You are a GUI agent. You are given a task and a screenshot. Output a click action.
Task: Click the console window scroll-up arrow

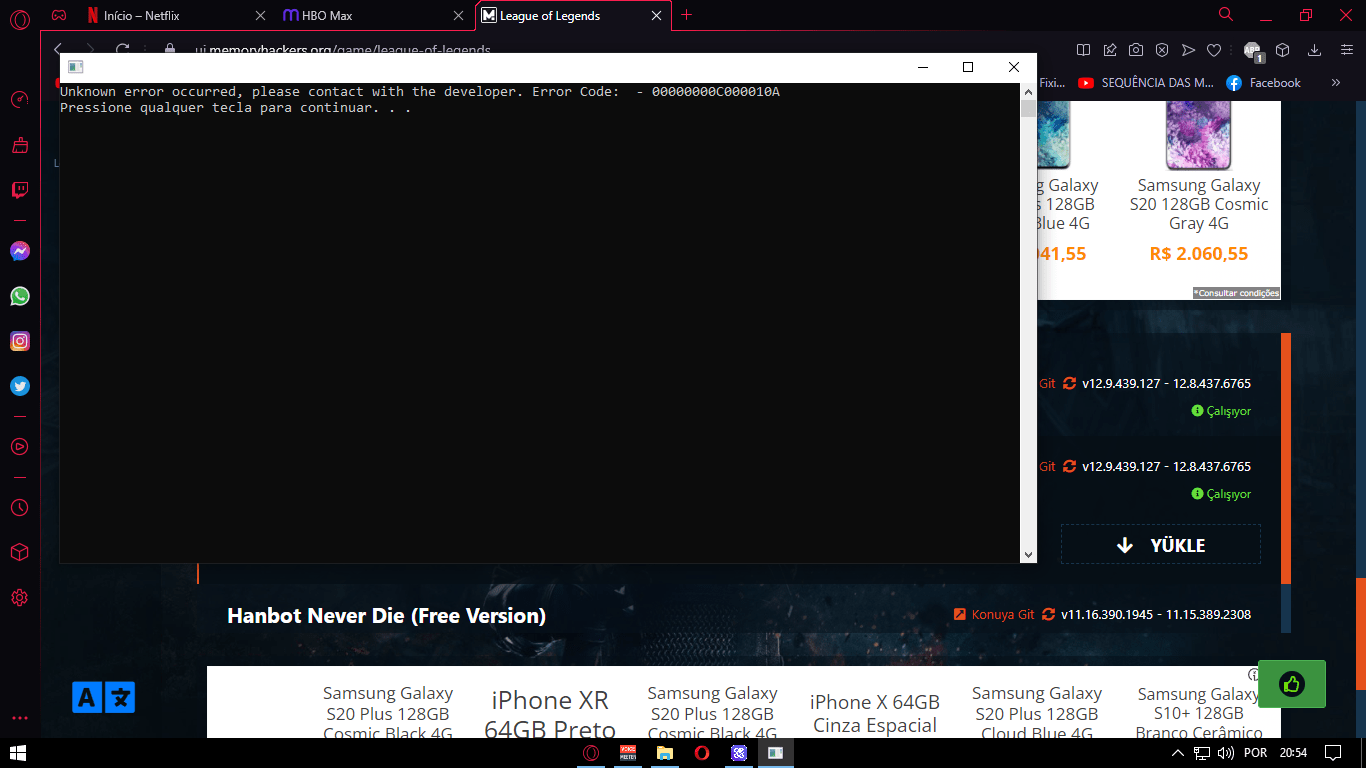[1028, 92]
